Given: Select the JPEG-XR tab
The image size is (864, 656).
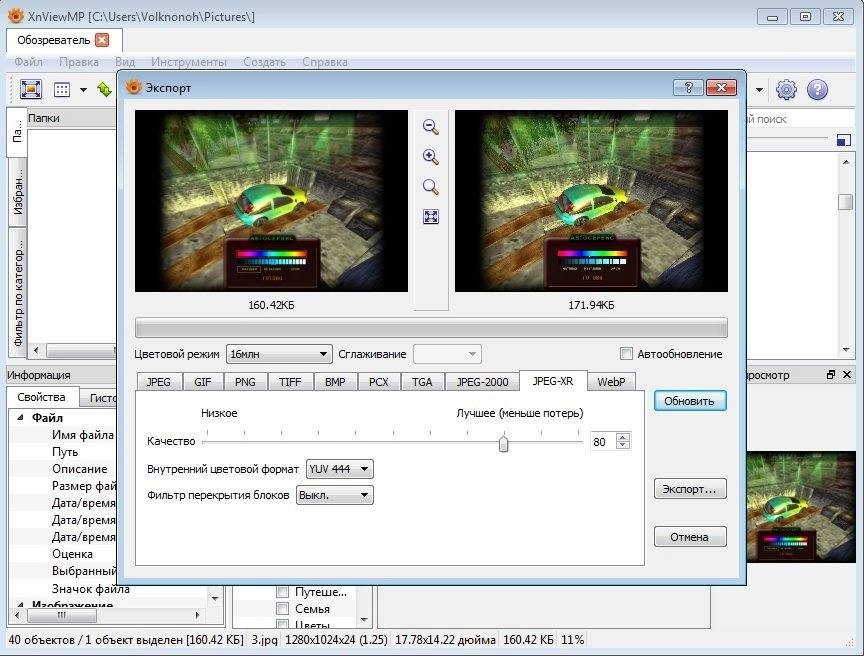Looking at the screenshot, I should pyautogui.click(x=553, y=381).
